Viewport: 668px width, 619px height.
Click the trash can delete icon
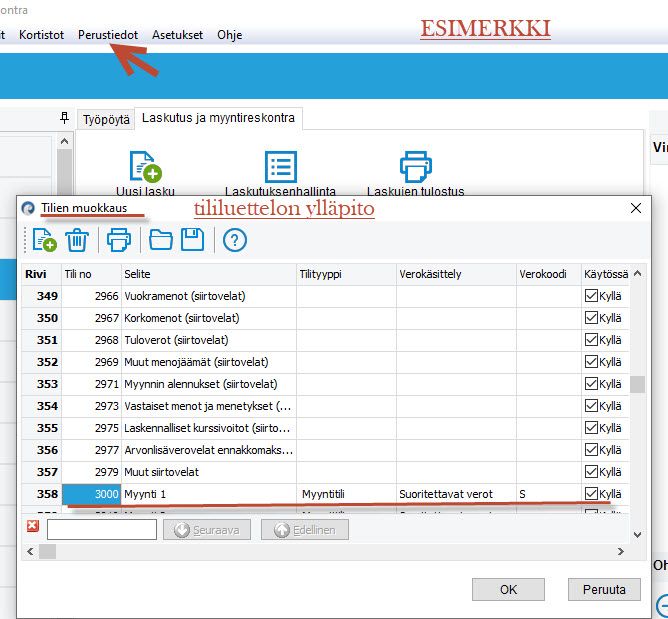(x=77, y=240)
